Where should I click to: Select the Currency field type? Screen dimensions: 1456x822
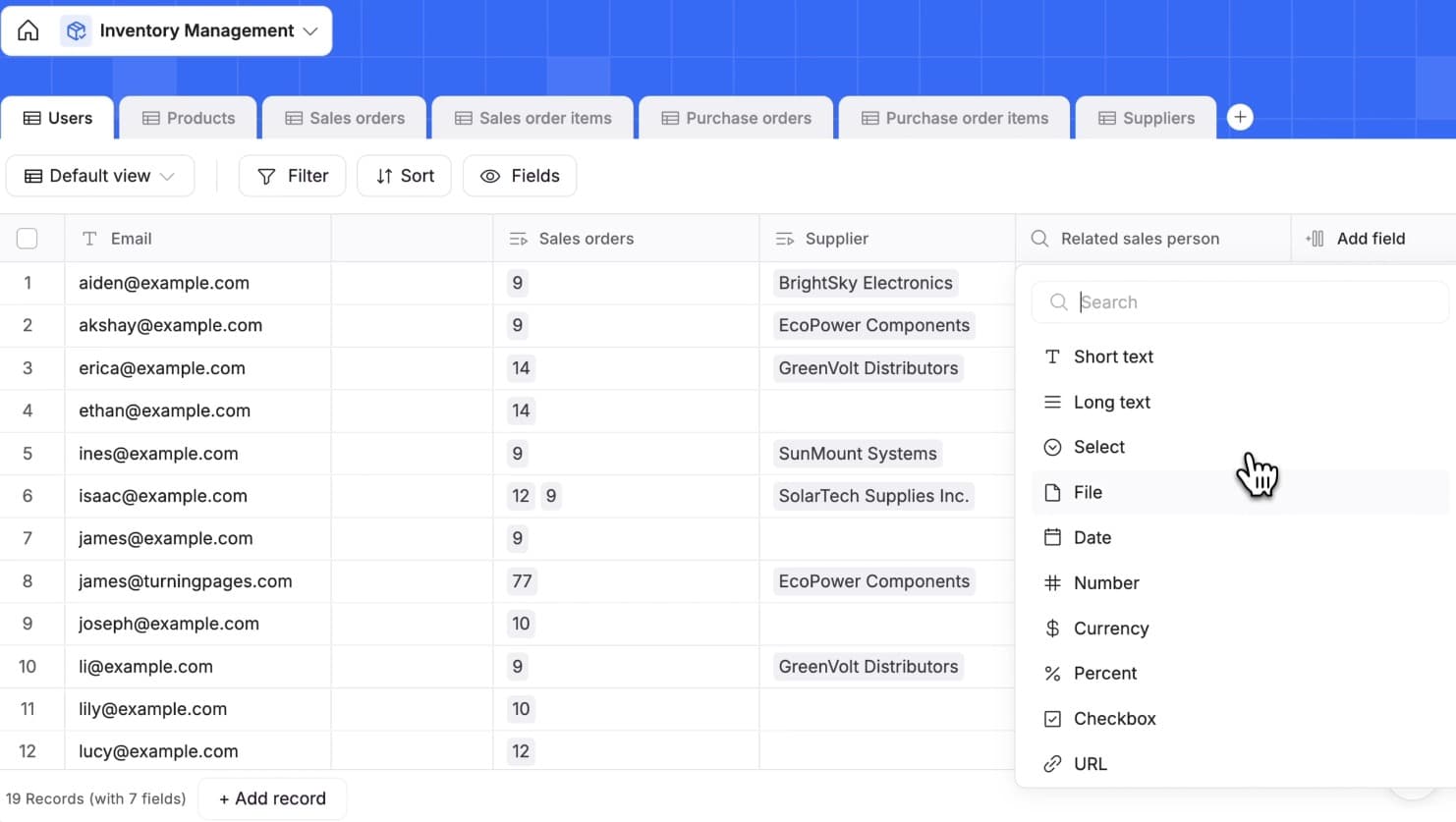pos(1110,629)
